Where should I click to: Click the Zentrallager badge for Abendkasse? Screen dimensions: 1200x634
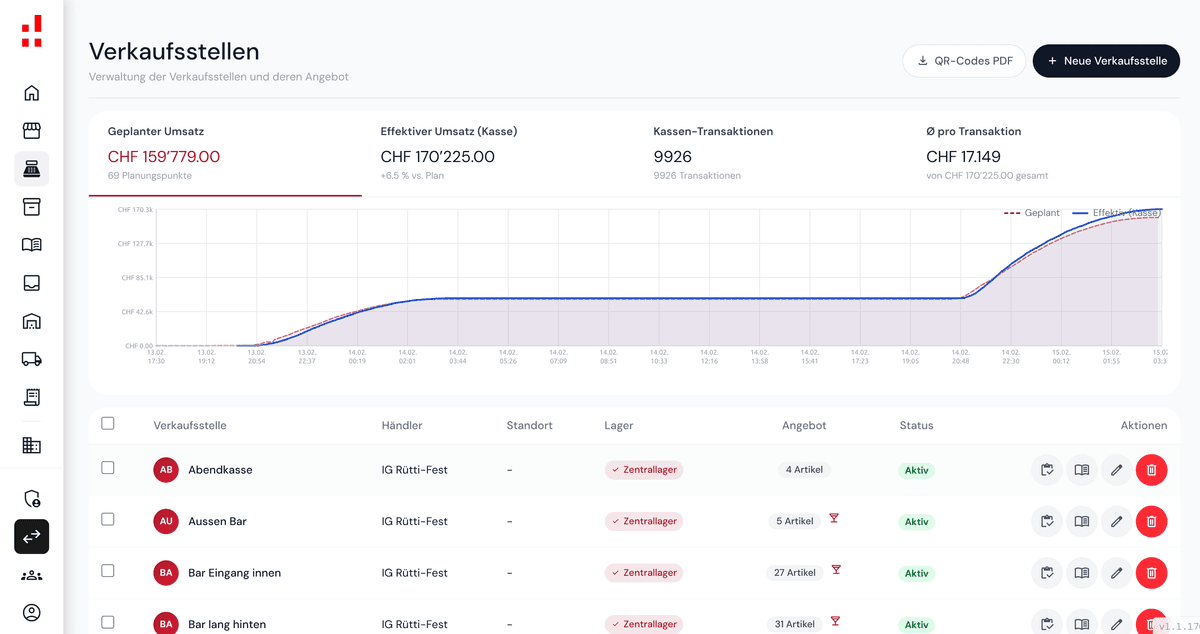[643, 469]
